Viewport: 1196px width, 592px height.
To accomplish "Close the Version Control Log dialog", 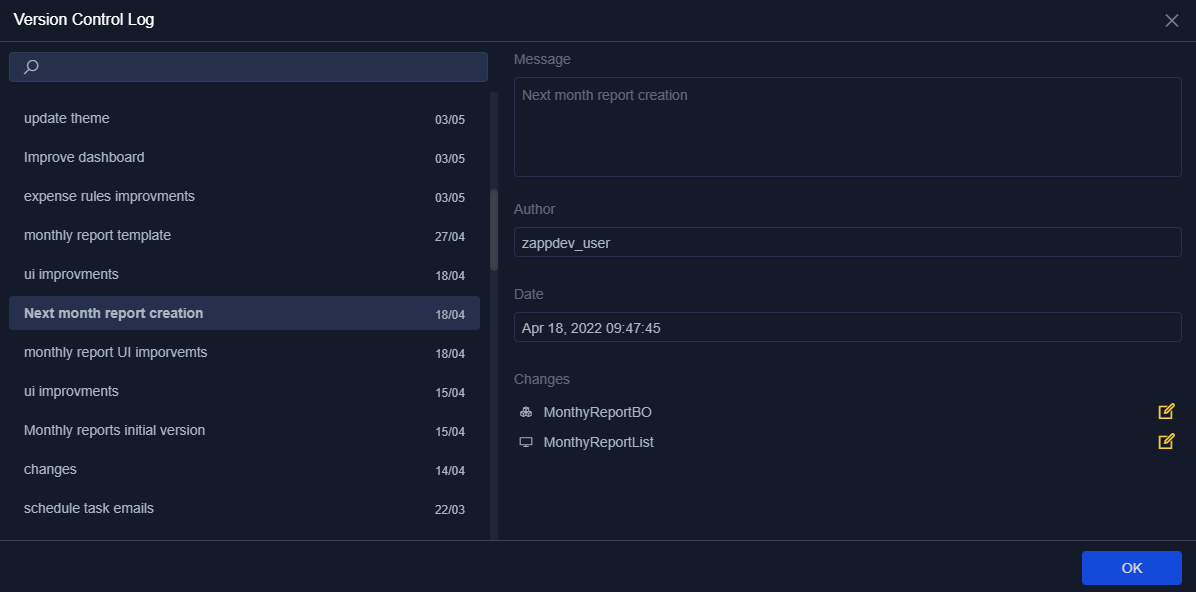I will (1172, 20).
